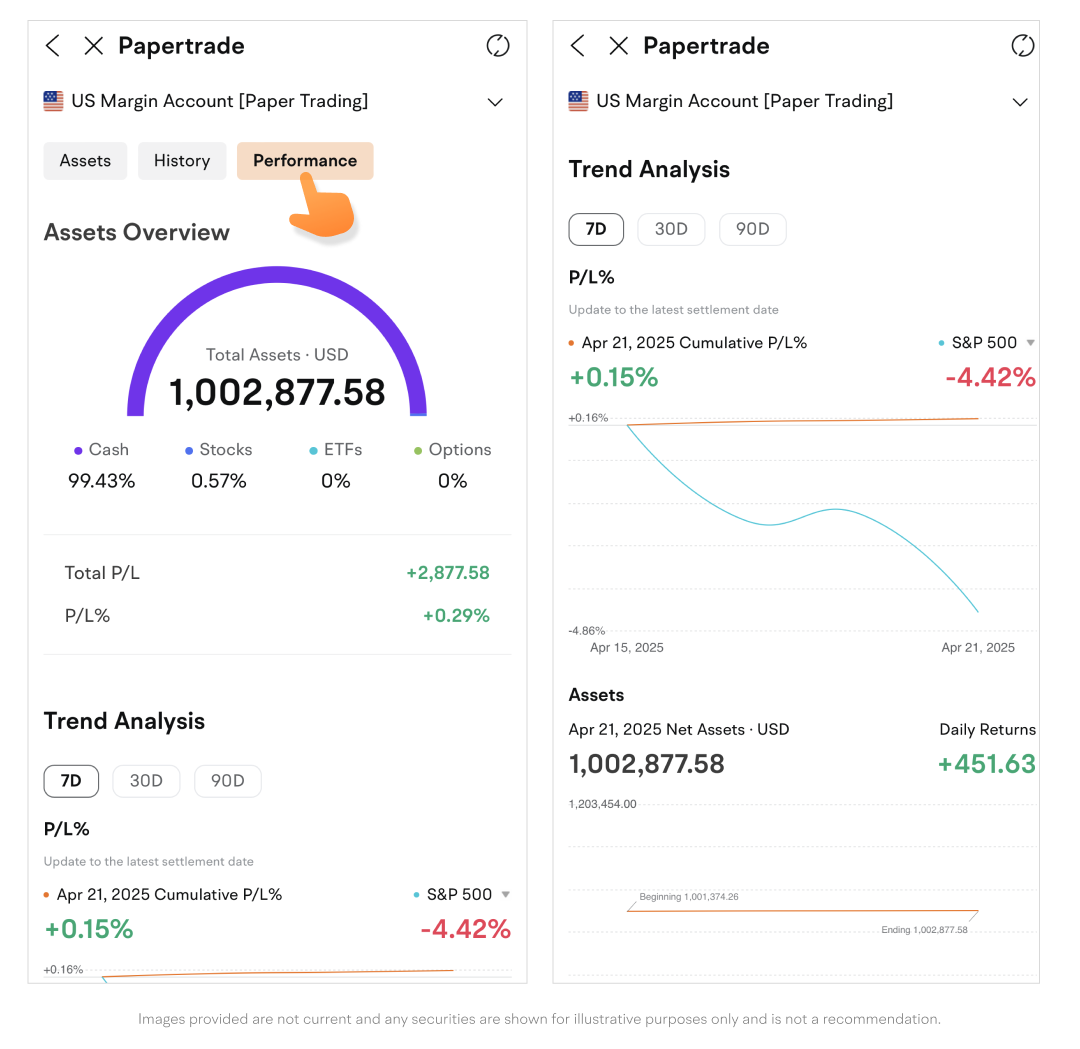Viewport: 1080px width, 1049px height.
Task: Tap the back arrow on the left screen
Action: [53, 46]
